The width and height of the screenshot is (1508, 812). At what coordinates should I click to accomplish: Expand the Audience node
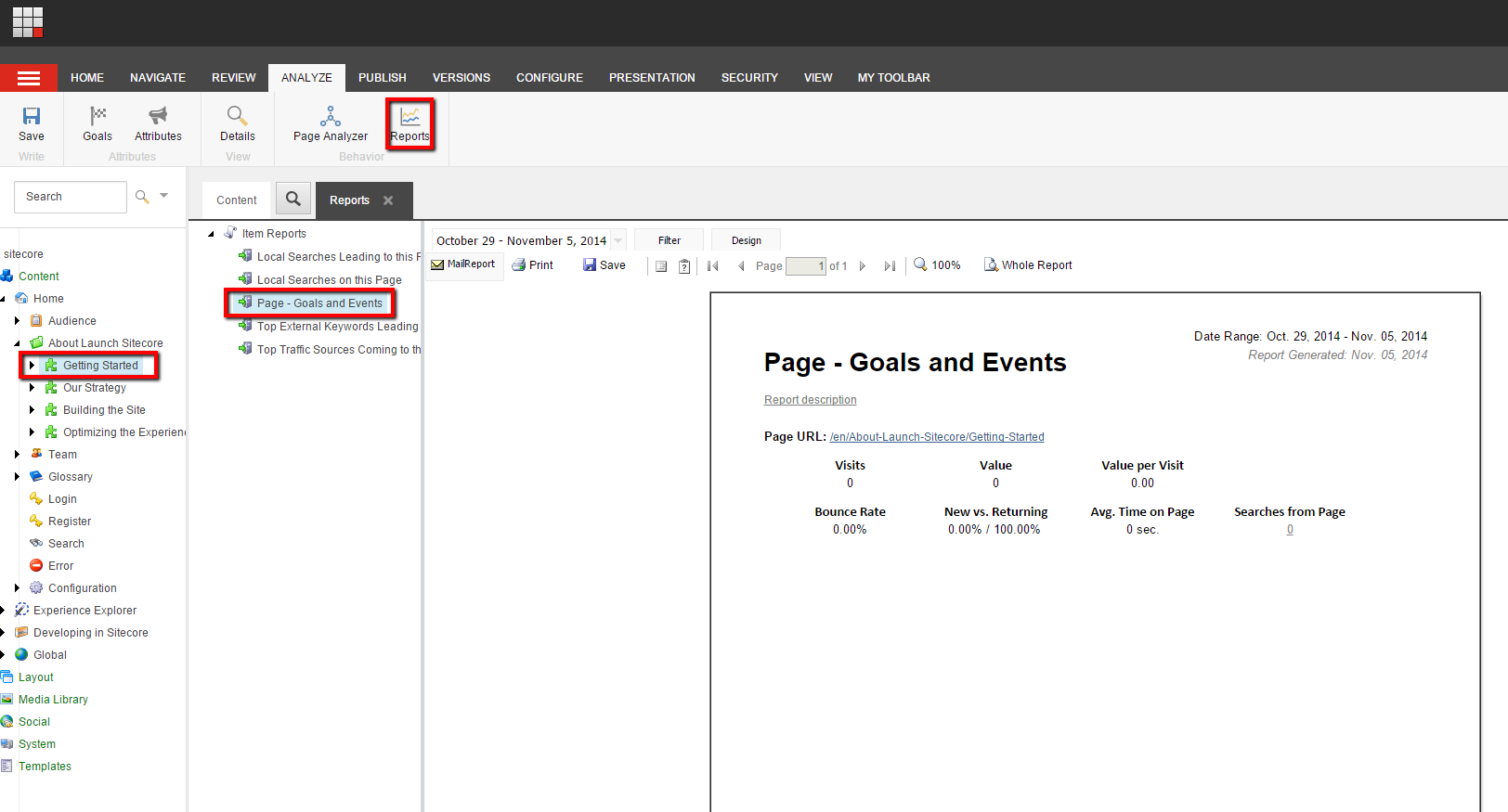[x=17, y=321]
